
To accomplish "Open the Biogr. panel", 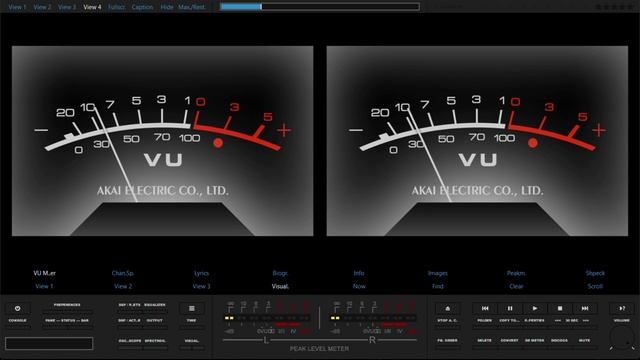I will coord(280,273).
